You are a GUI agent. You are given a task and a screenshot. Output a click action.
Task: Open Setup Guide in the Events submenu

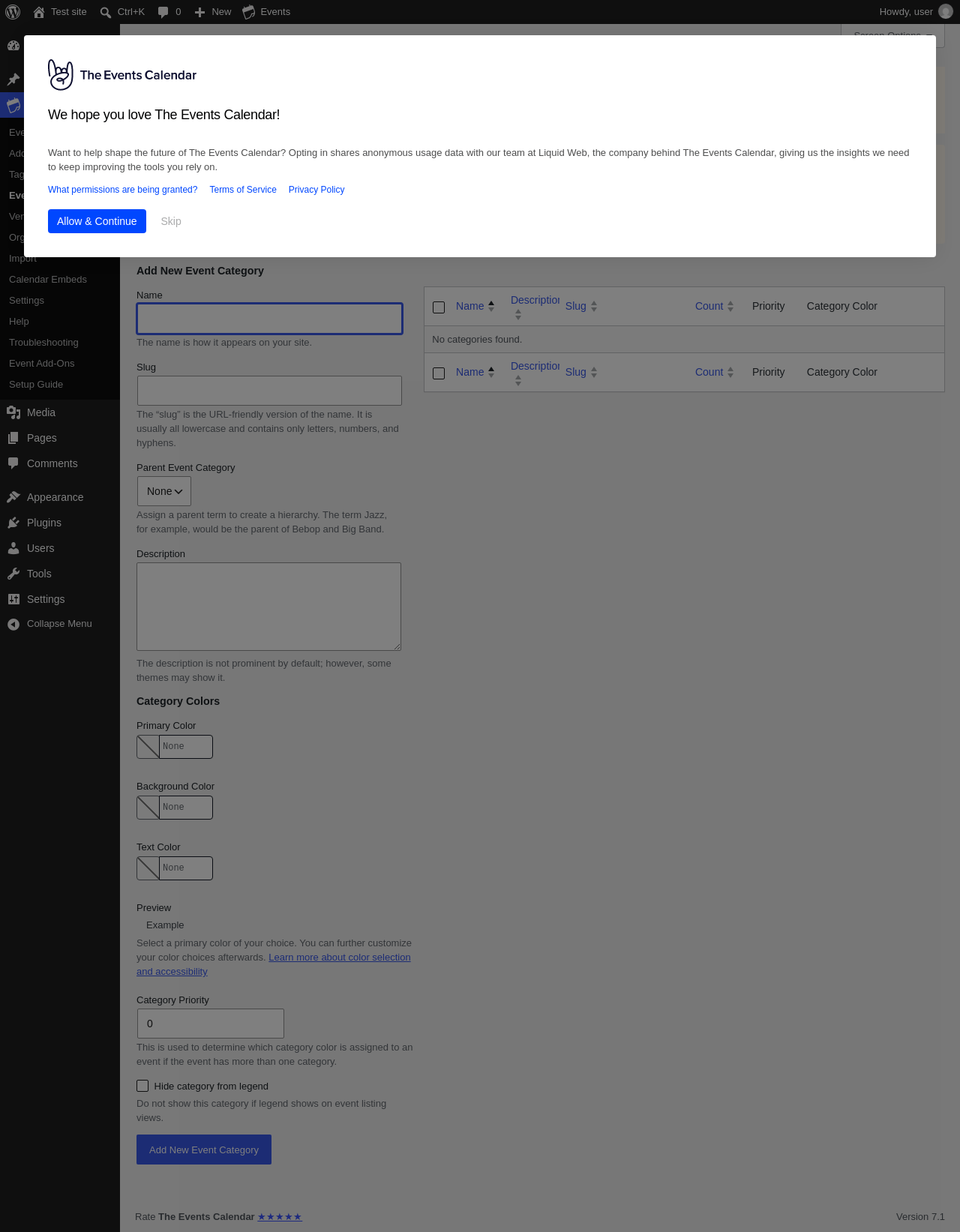pyautogui.click(x=36, y=385)
